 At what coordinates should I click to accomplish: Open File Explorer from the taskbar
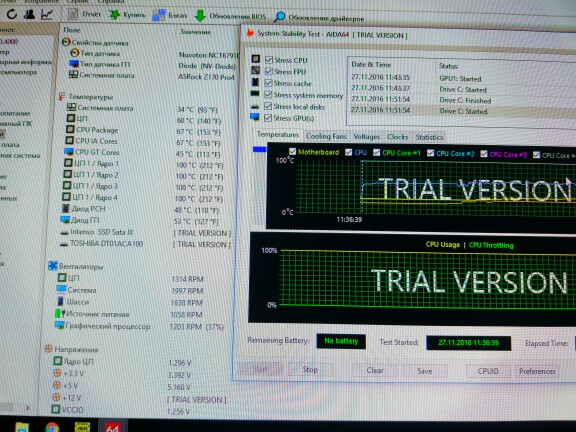tap(22, 427)
